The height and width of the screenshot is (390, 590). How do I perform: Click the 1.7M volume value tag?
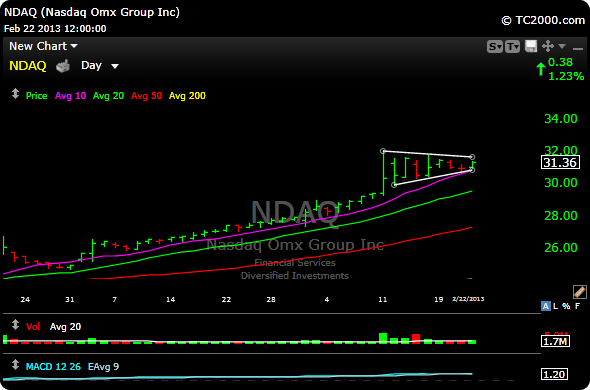pos(555,341)
